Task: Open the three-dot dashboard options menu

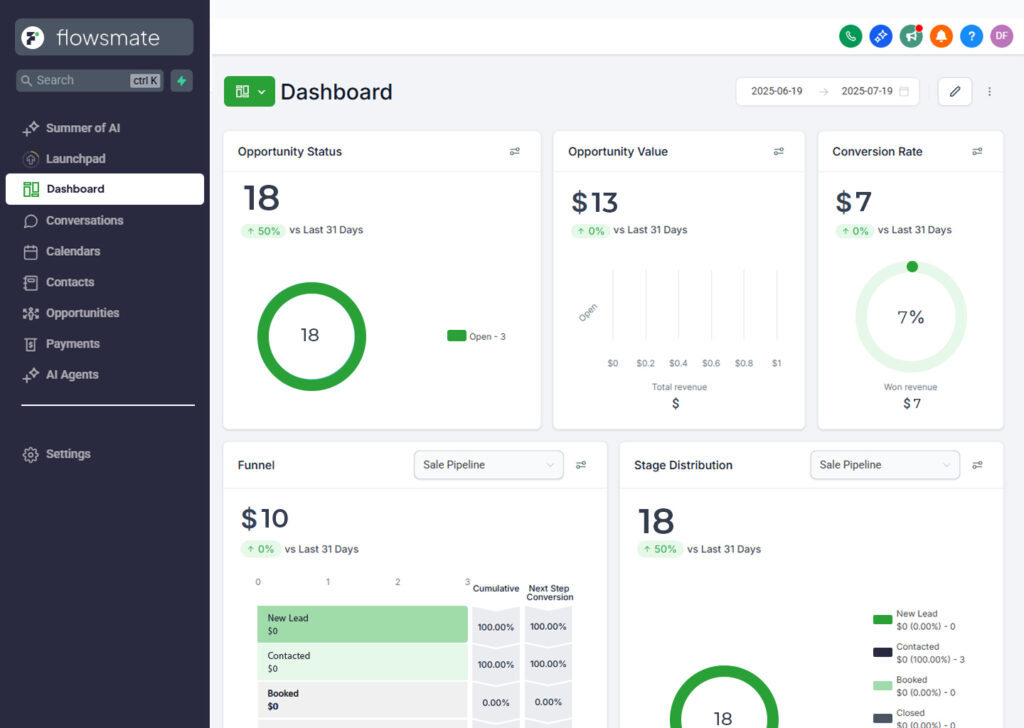Action: click(x=989, y=91)
